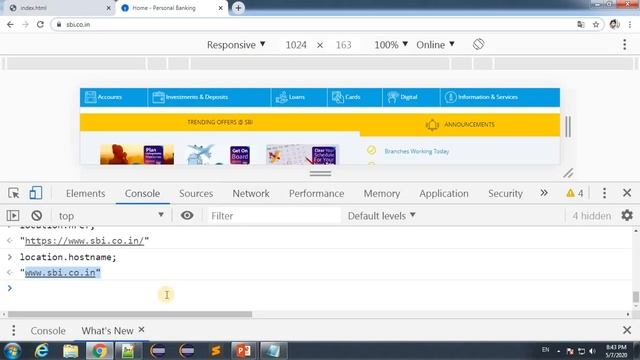Open console settings gear icon
640x360 pixels.
click(x=627, y=215)
